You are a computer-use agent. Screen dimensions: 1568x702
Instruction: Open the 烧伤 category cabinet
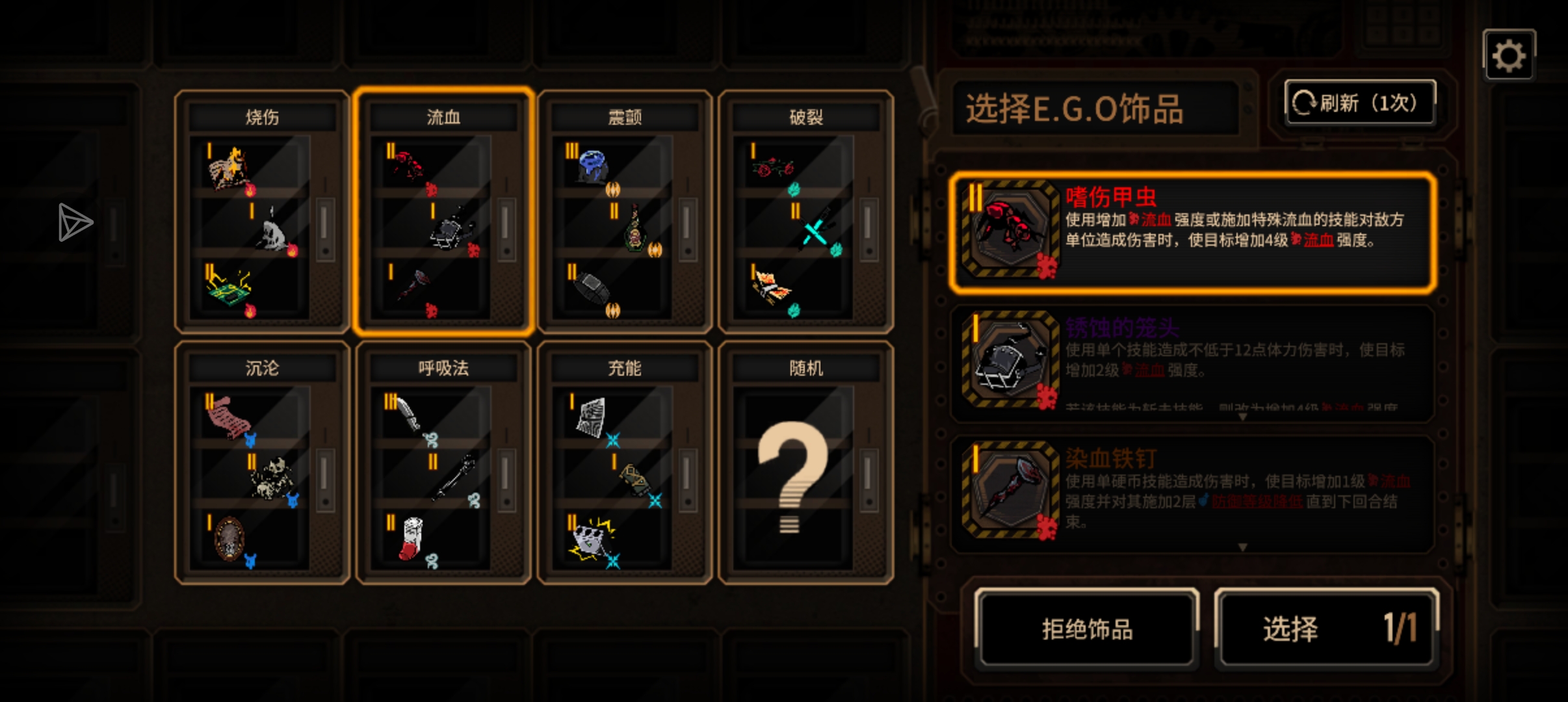coord(262,212)
